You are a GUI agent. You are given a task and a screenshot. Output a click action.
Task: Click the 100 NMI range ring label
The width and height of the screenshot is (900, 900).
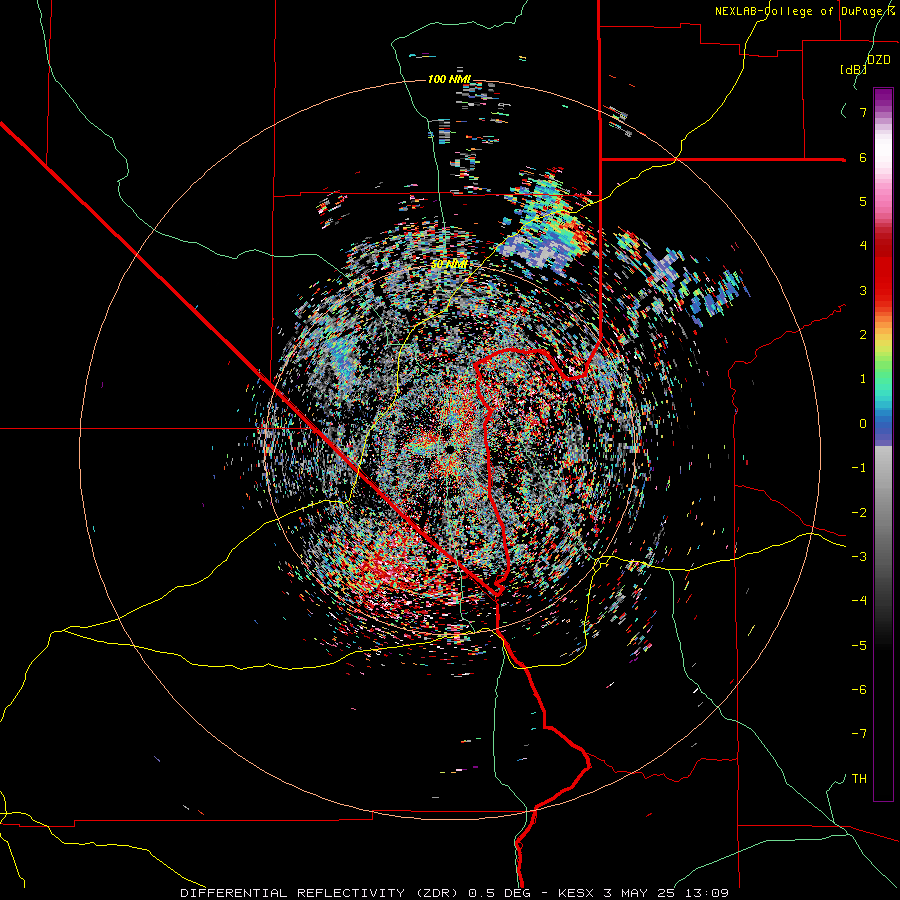click(x=449, y=79)
